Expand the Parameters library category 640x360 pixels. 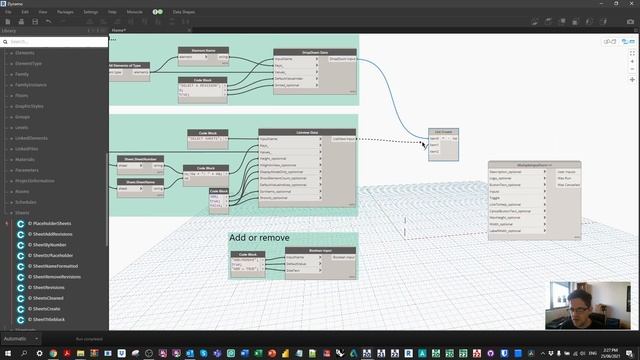click(11, 170)
